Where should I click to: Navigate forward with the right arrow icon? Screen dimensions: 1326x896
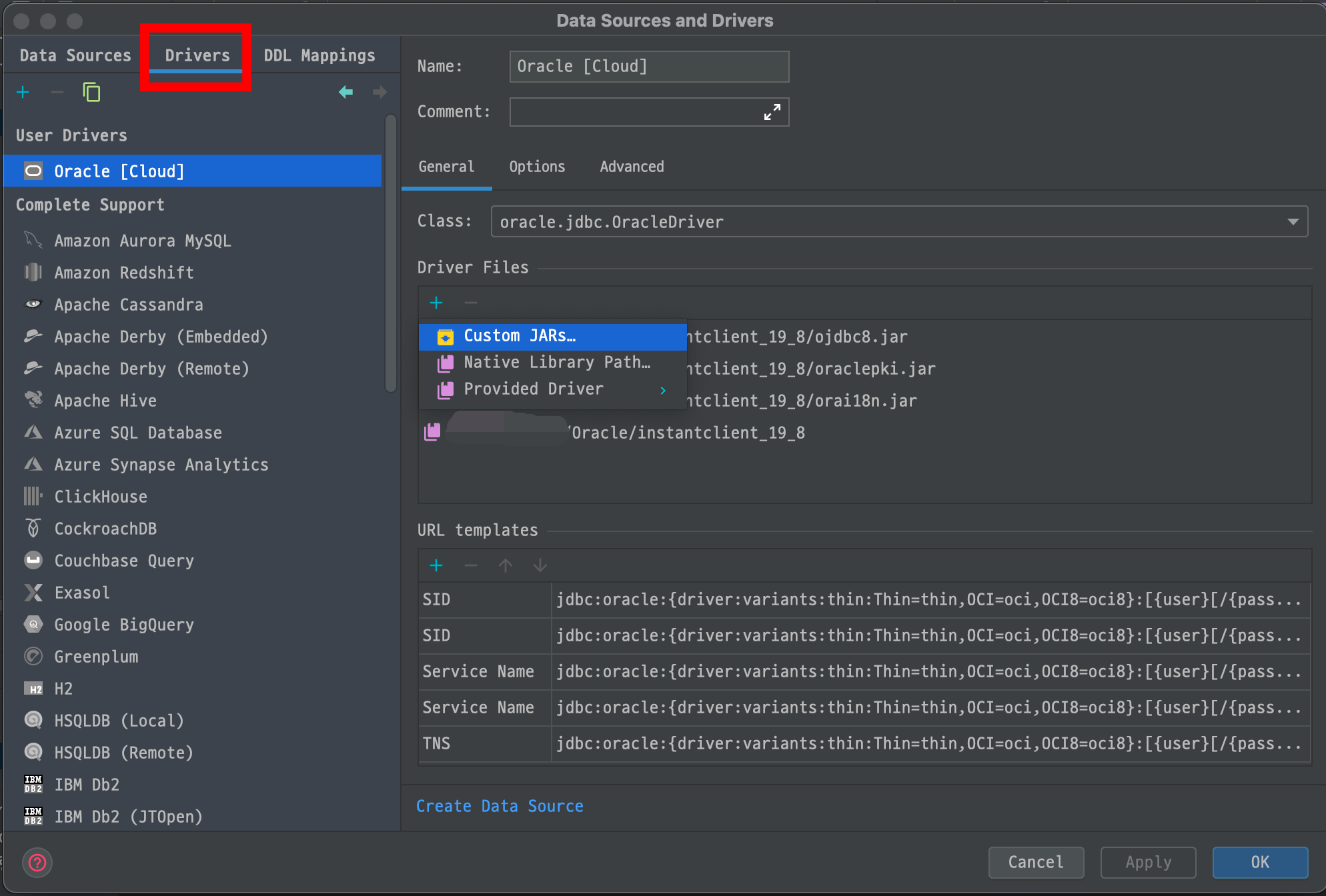coord(380,92)
